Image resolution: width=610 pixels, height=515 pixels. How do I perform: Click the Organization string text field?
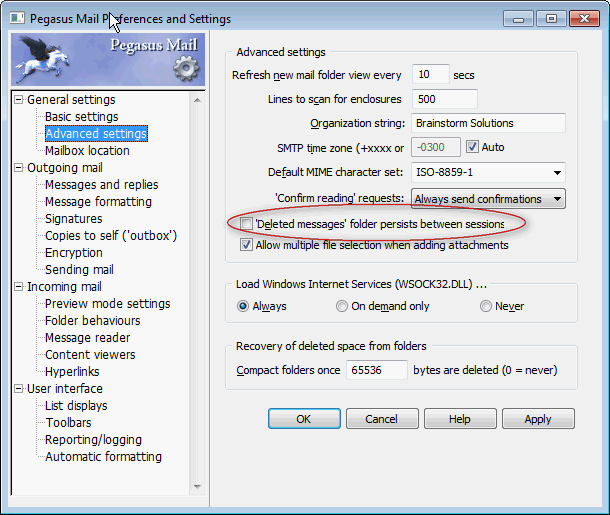pos(487,124)
